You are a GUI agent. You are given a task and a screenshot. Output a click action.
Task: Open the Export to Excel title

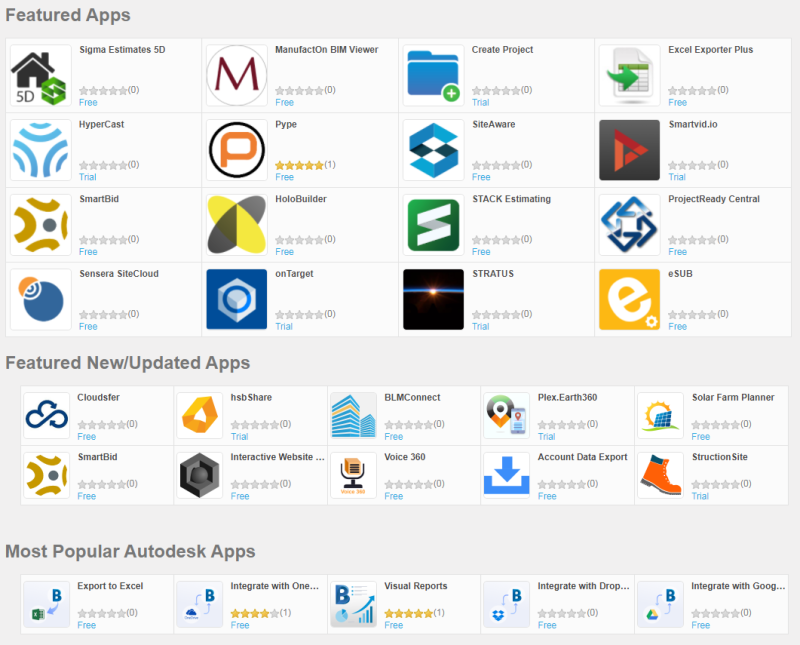click(110, 586)
